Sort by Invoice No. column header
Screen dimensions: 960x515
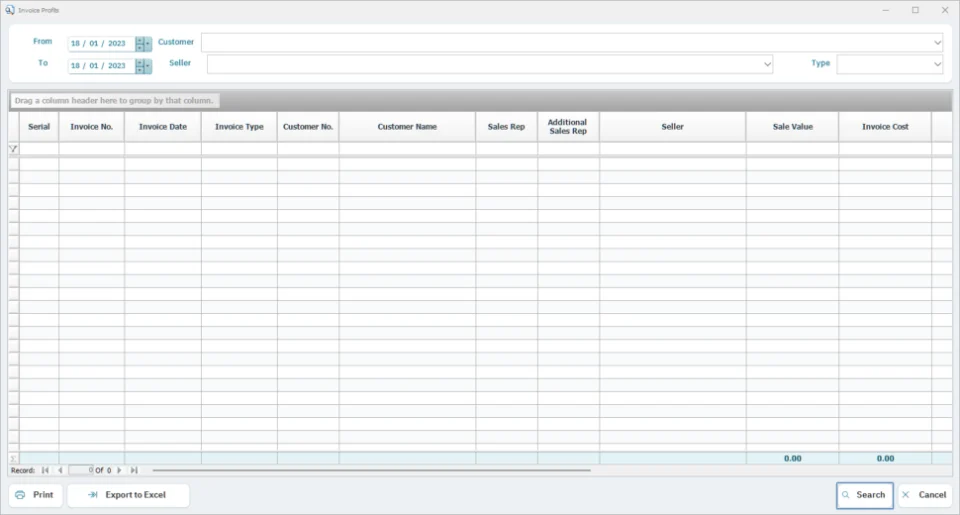pyautogui.click(x=92, y=127)
